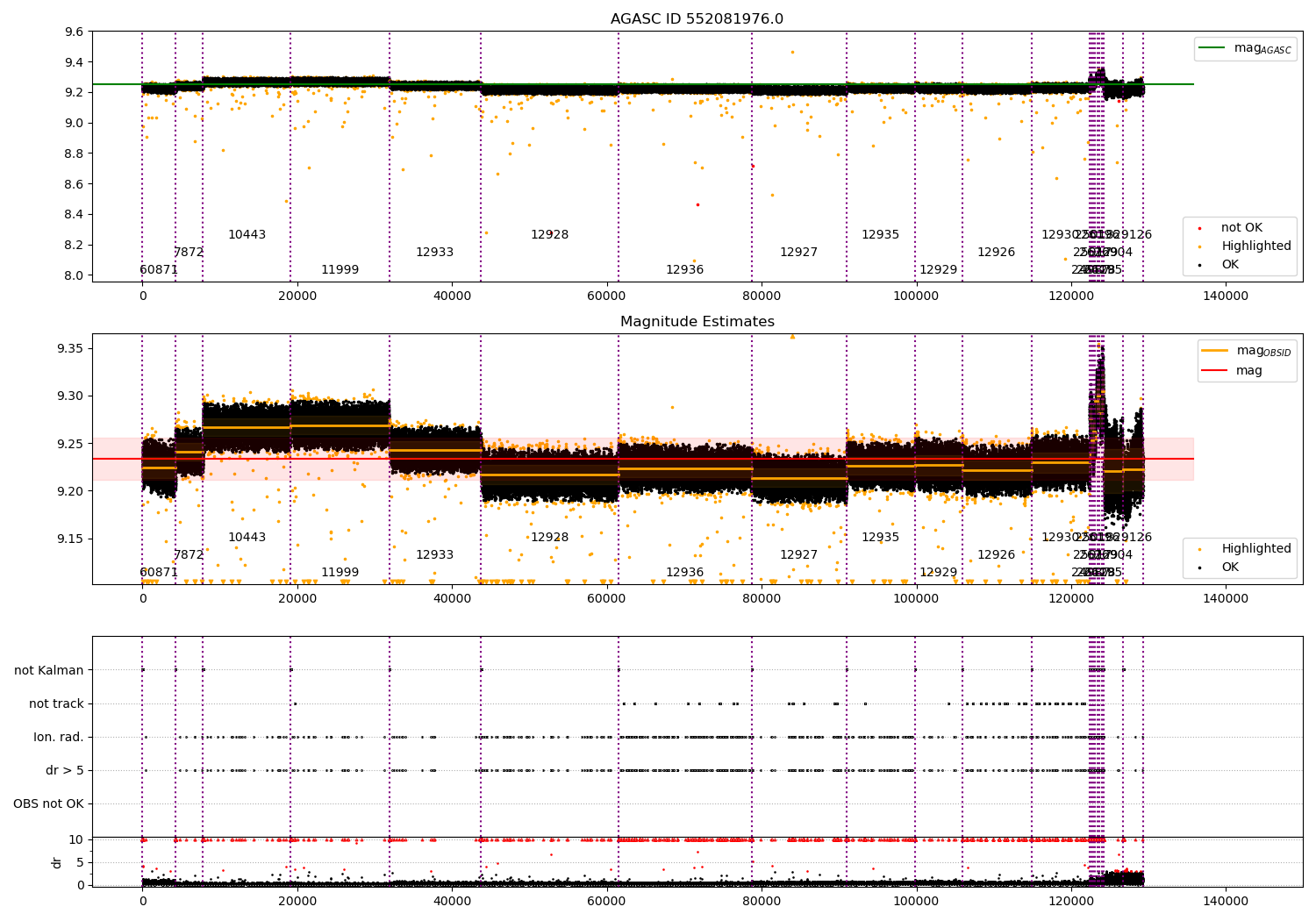Click the 'OBS not OK' axis label

click(x=48, y=803)
